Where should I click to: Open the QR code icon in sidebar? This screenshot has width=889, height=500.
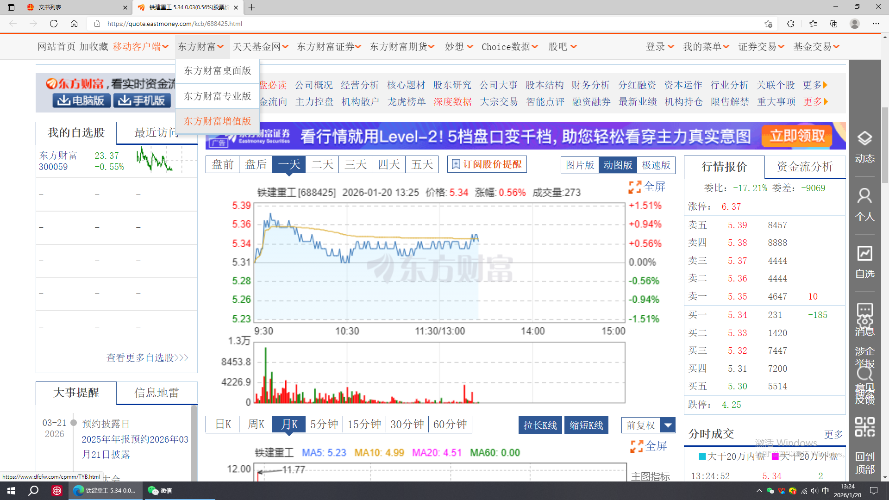[864, 427]
